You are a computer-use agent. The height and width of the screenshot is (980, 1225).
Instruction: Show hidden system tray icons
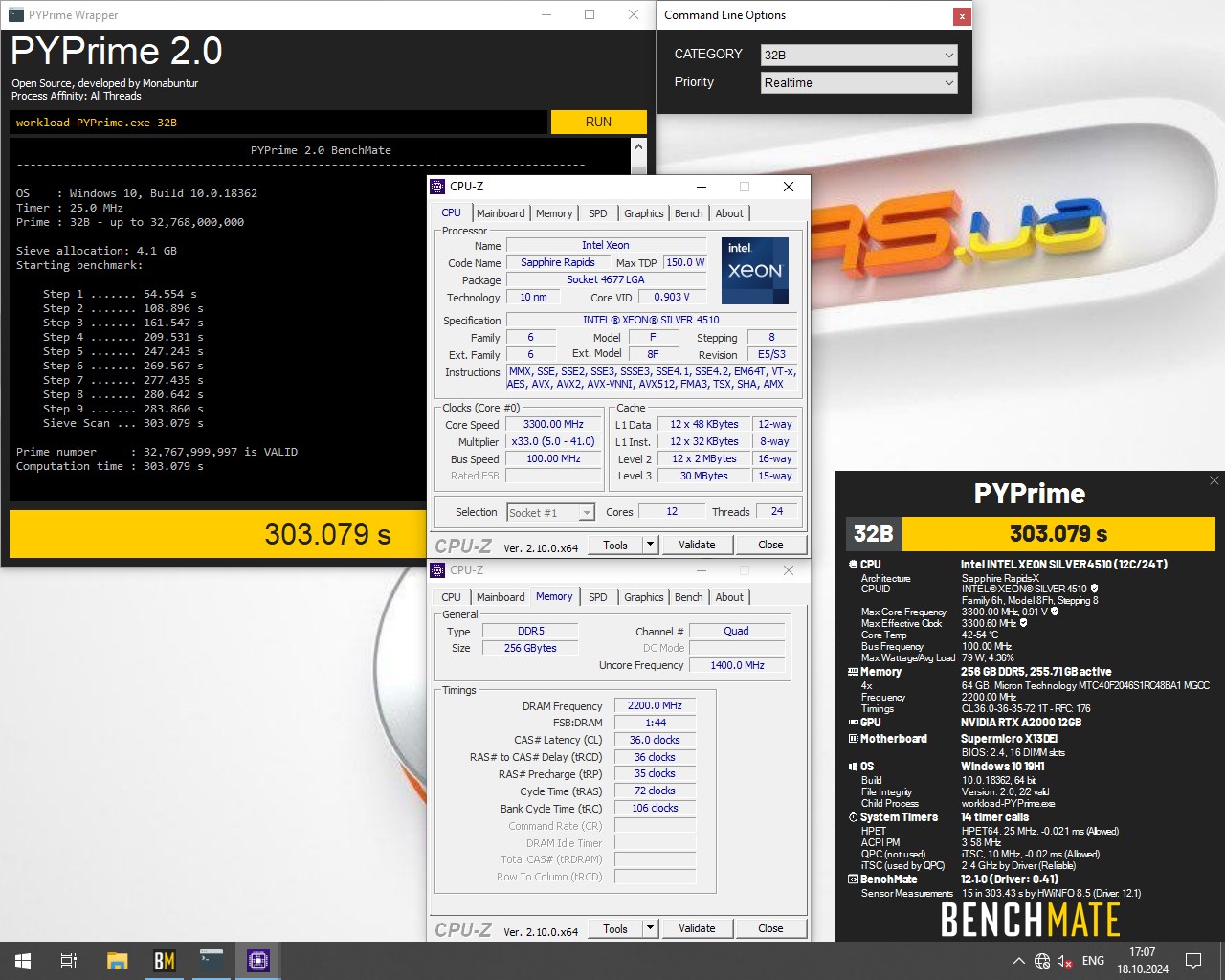[1018, 961]
